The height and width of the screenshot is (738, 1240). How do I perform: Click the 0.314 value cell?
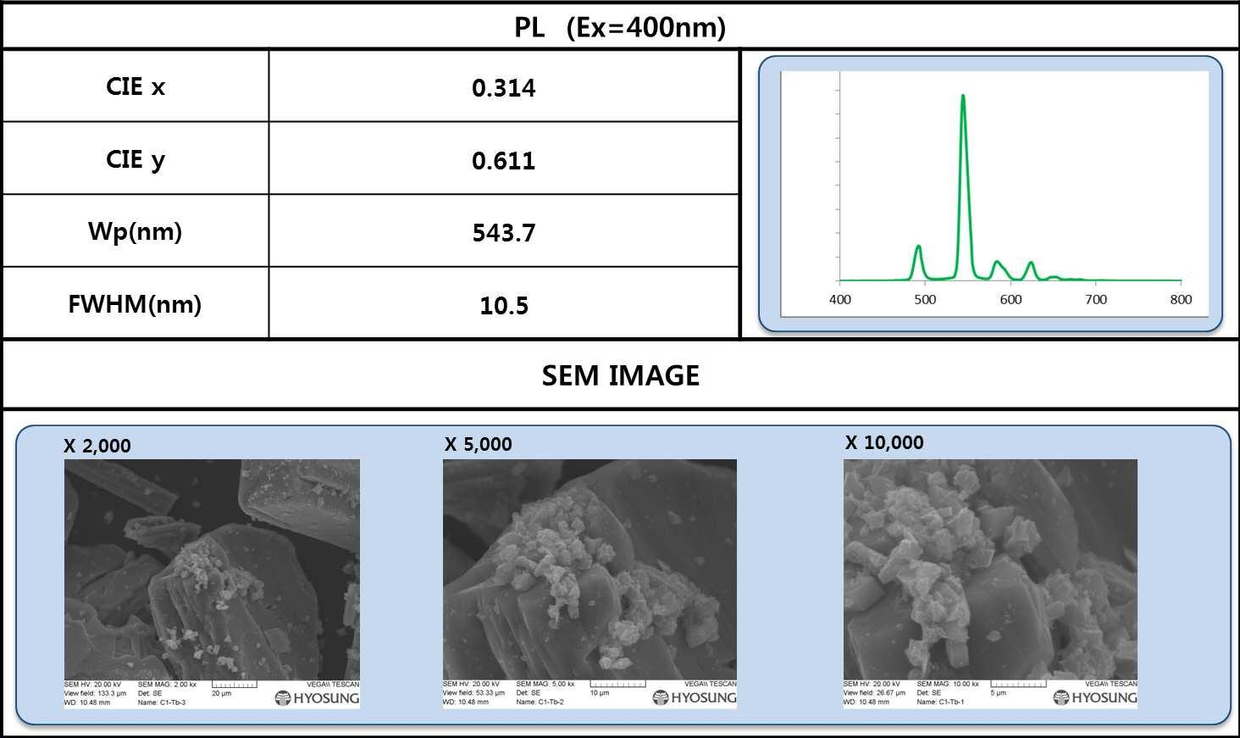coord(504,88)
